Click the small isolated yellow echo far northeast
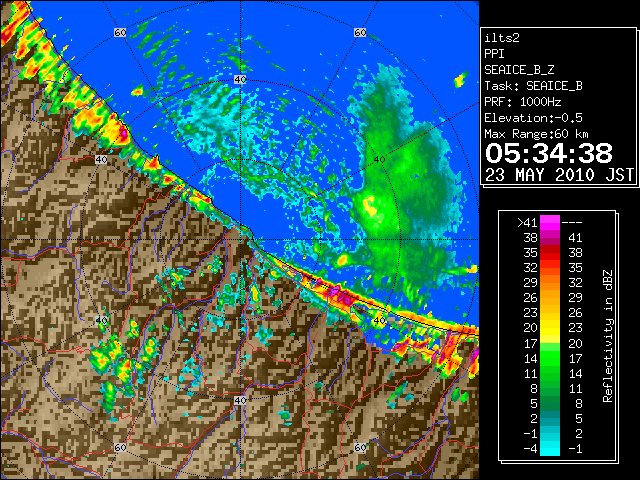Image resolution: width=640 pixels, height=480 pixels. [x=461, y=80]
